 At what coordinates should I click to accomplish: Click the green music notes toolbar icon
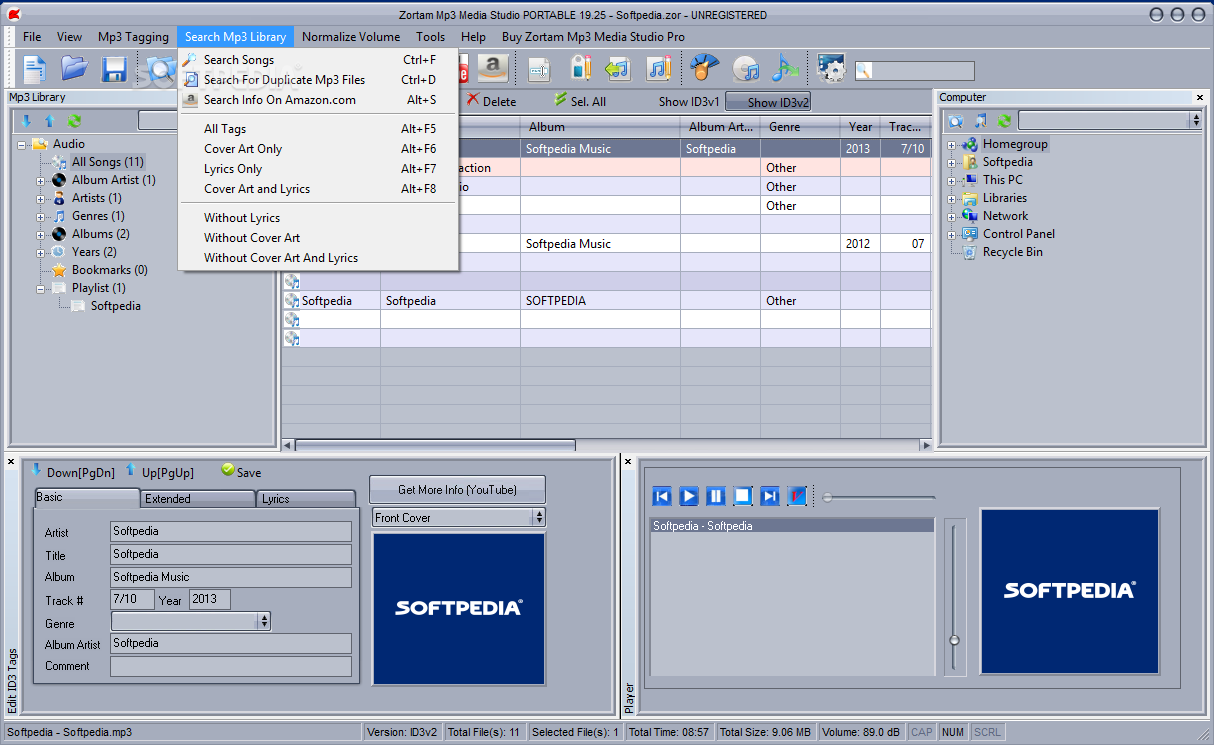[785, 68]
